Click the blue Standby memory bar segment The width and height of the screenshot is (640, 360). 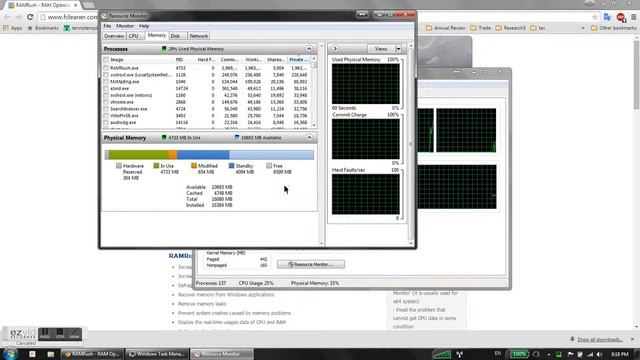[203, 155]
